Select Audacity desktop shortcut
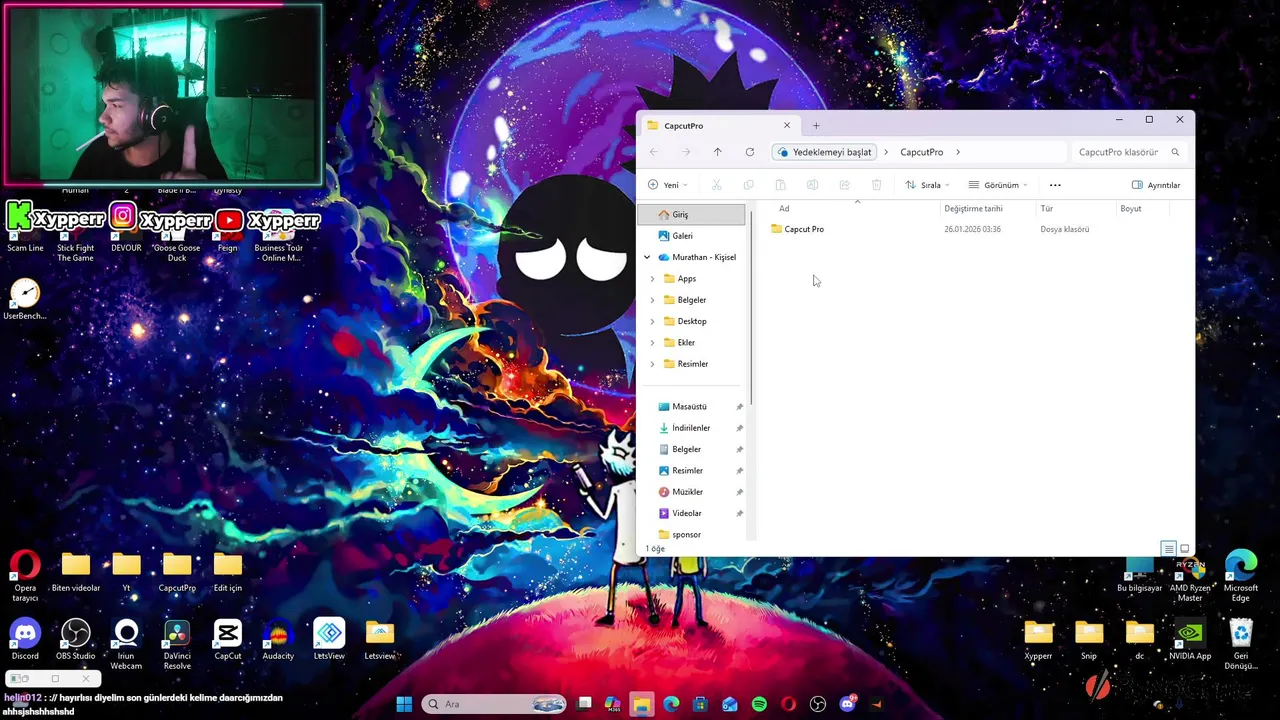The width and height of the screenshot is (1280, 720). click(278, 640)
